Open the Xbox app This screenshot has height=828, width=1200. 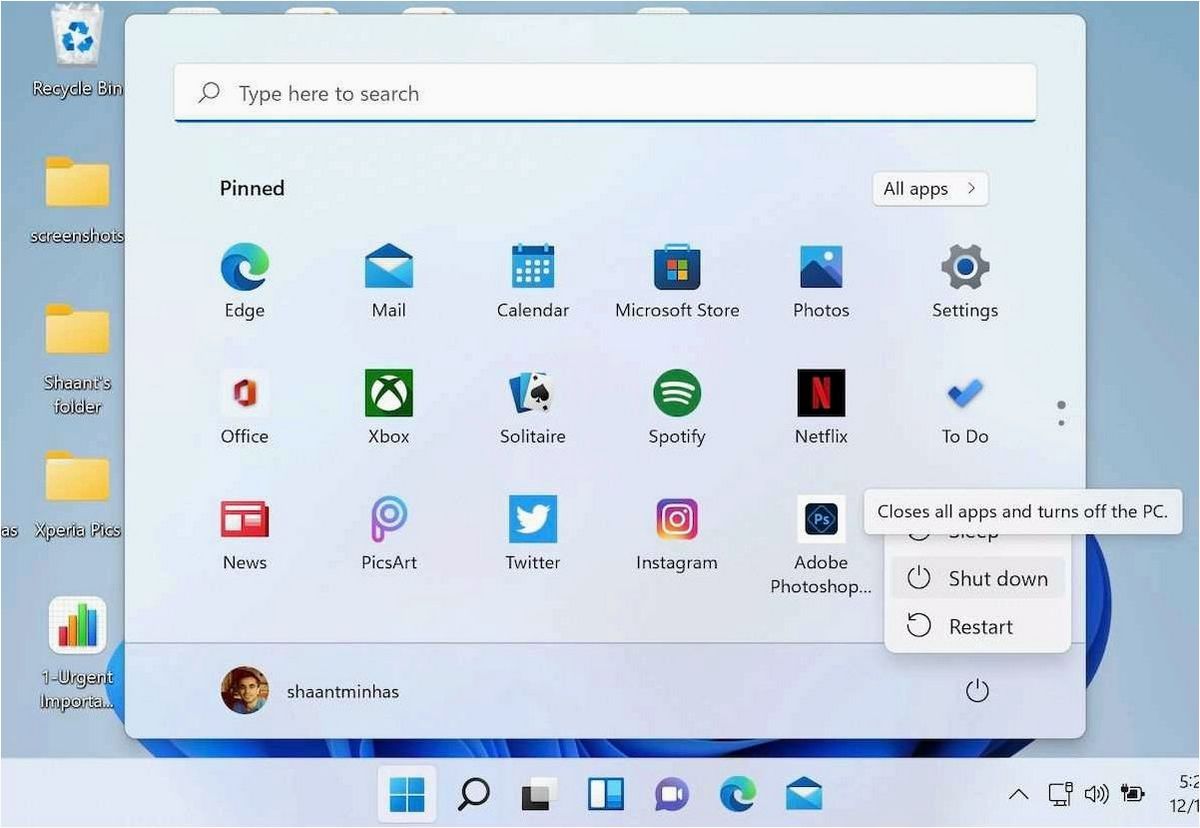click(x=388, y=408)
